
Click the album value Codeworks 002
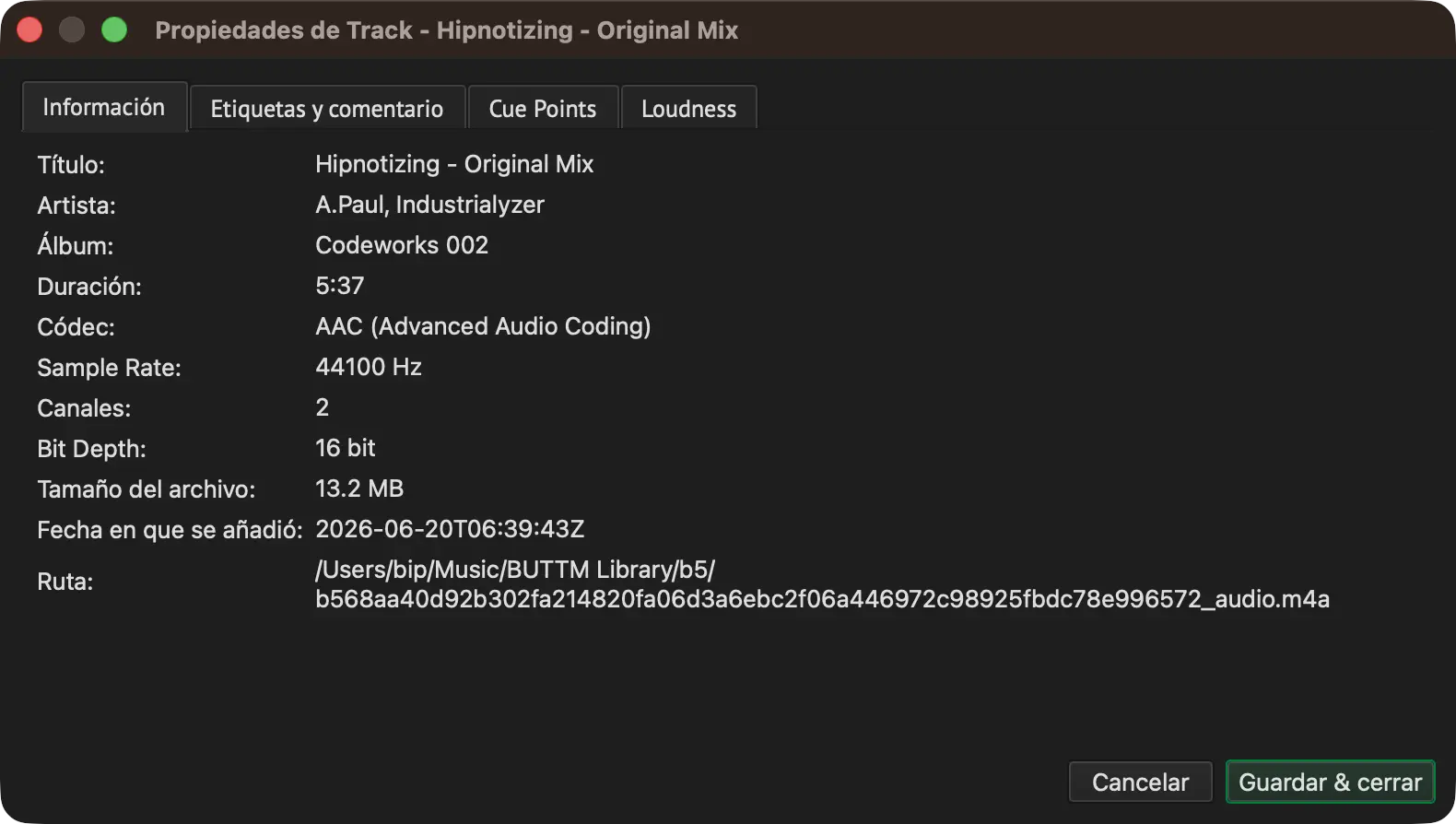(x=402, y=245)
